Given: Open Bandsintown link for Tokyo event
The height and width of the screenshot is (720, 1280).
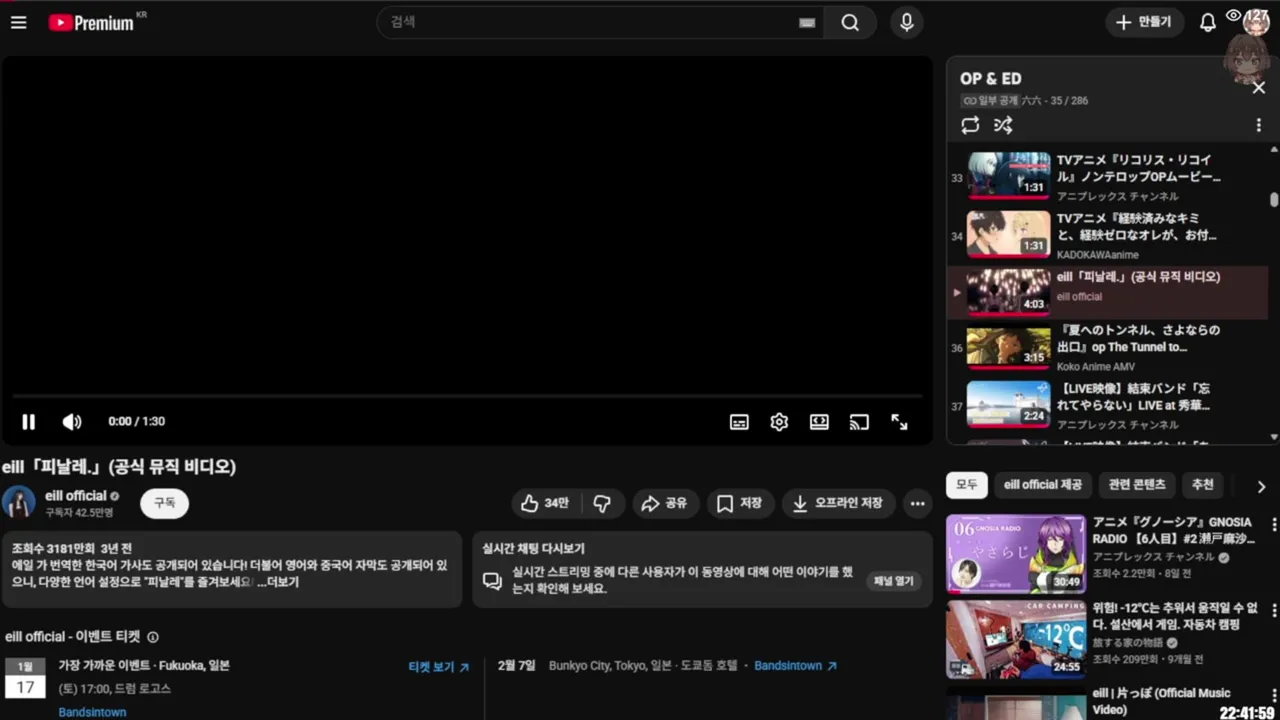Looking at the screenshot, I should pos(795,666).
